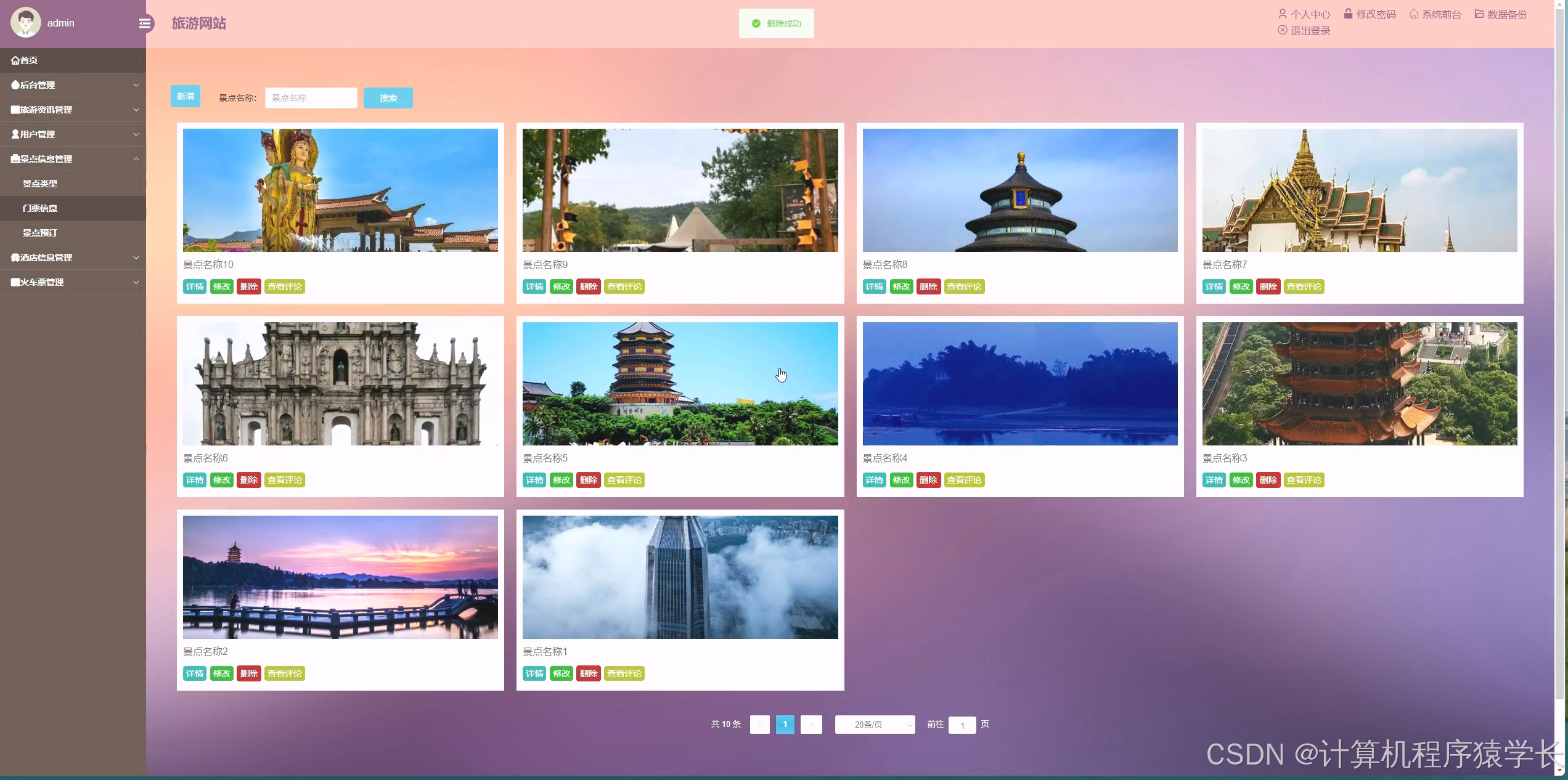This screenshot has height=780, width=1568.
Task: Click 修改密码 in the top bar
Action: pyautogui.click(x=1370, y=14)
